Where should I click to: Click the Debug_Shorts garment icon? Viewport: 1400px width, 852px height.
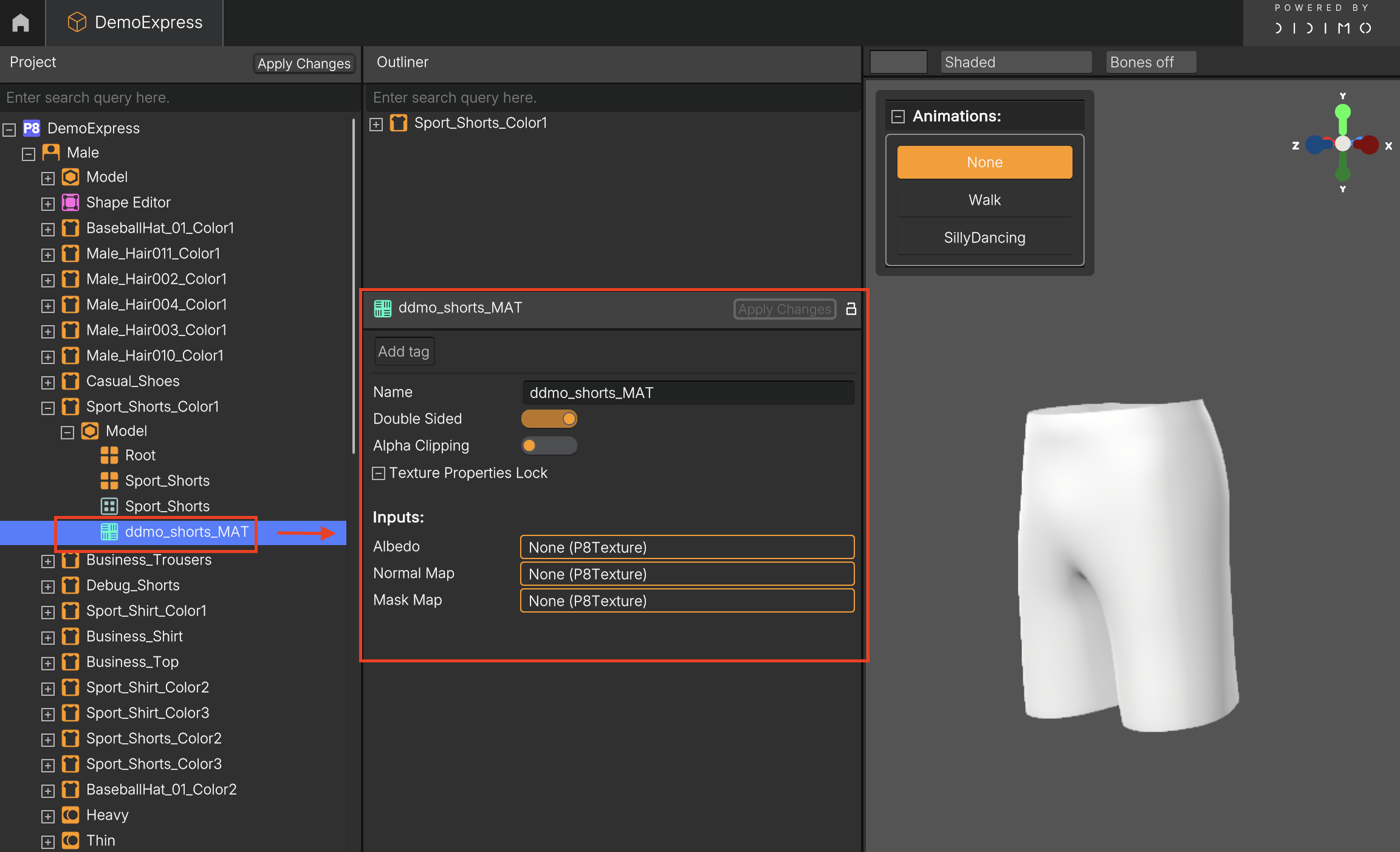[70, 585]
